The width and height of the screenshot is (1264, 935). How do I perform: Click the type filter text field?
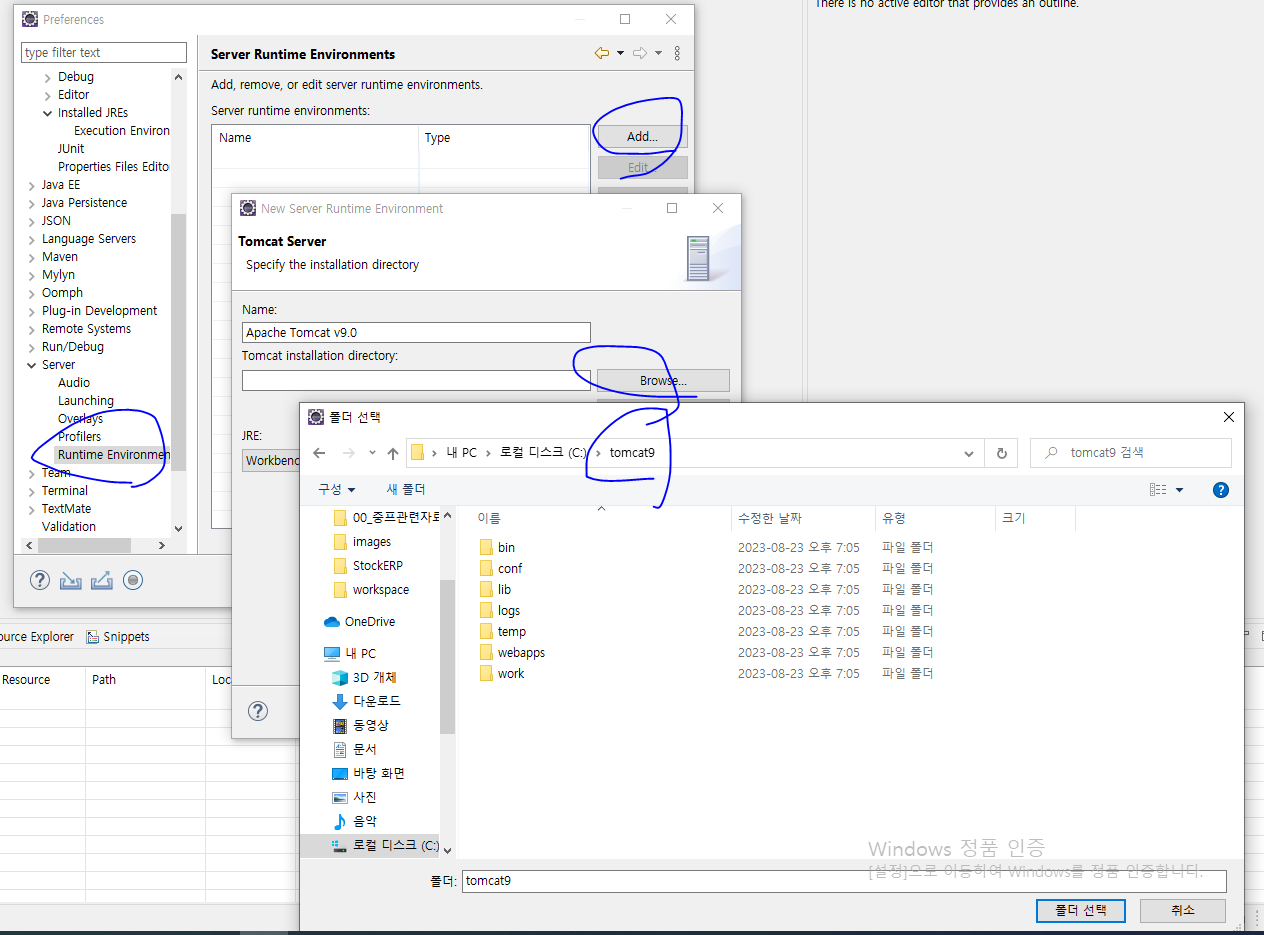[104, 53]
